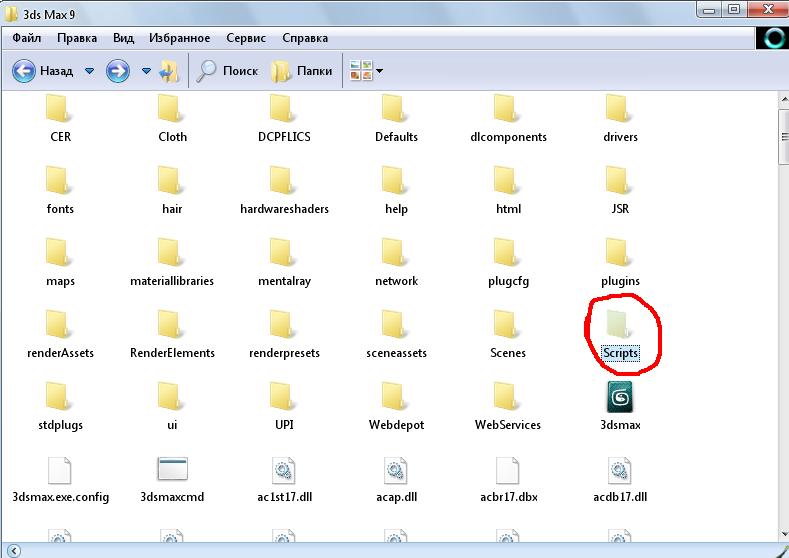
Task: Select the 3dsmaxcmd executable
Action: click(172, 480)
